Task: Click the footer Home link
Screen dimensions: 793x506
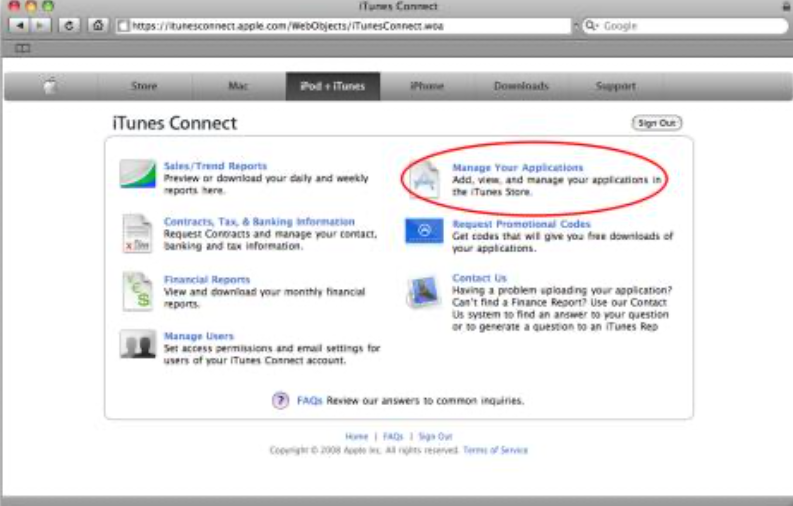Action: [357, 436]
